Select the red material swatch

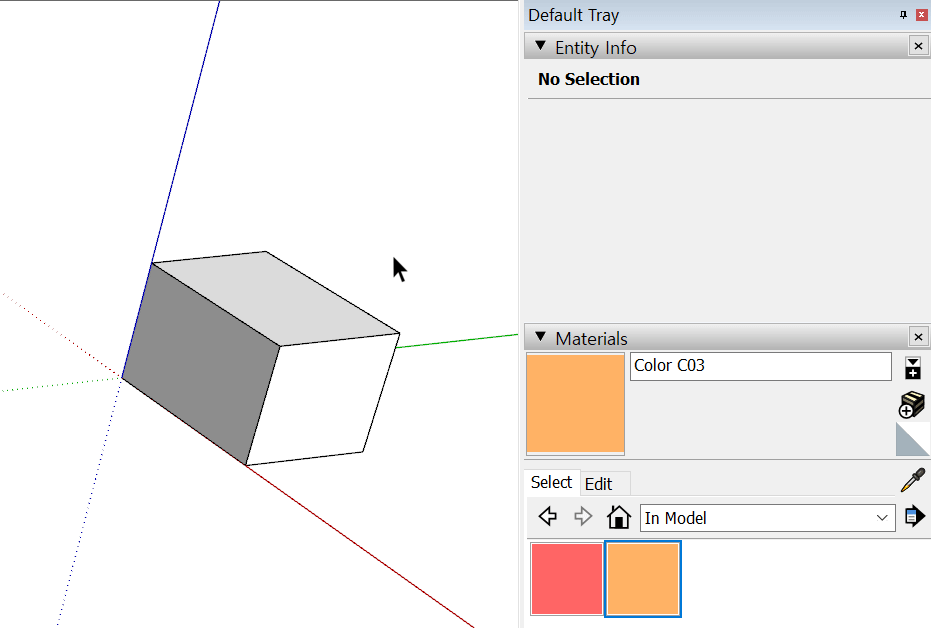coord(567,579)
